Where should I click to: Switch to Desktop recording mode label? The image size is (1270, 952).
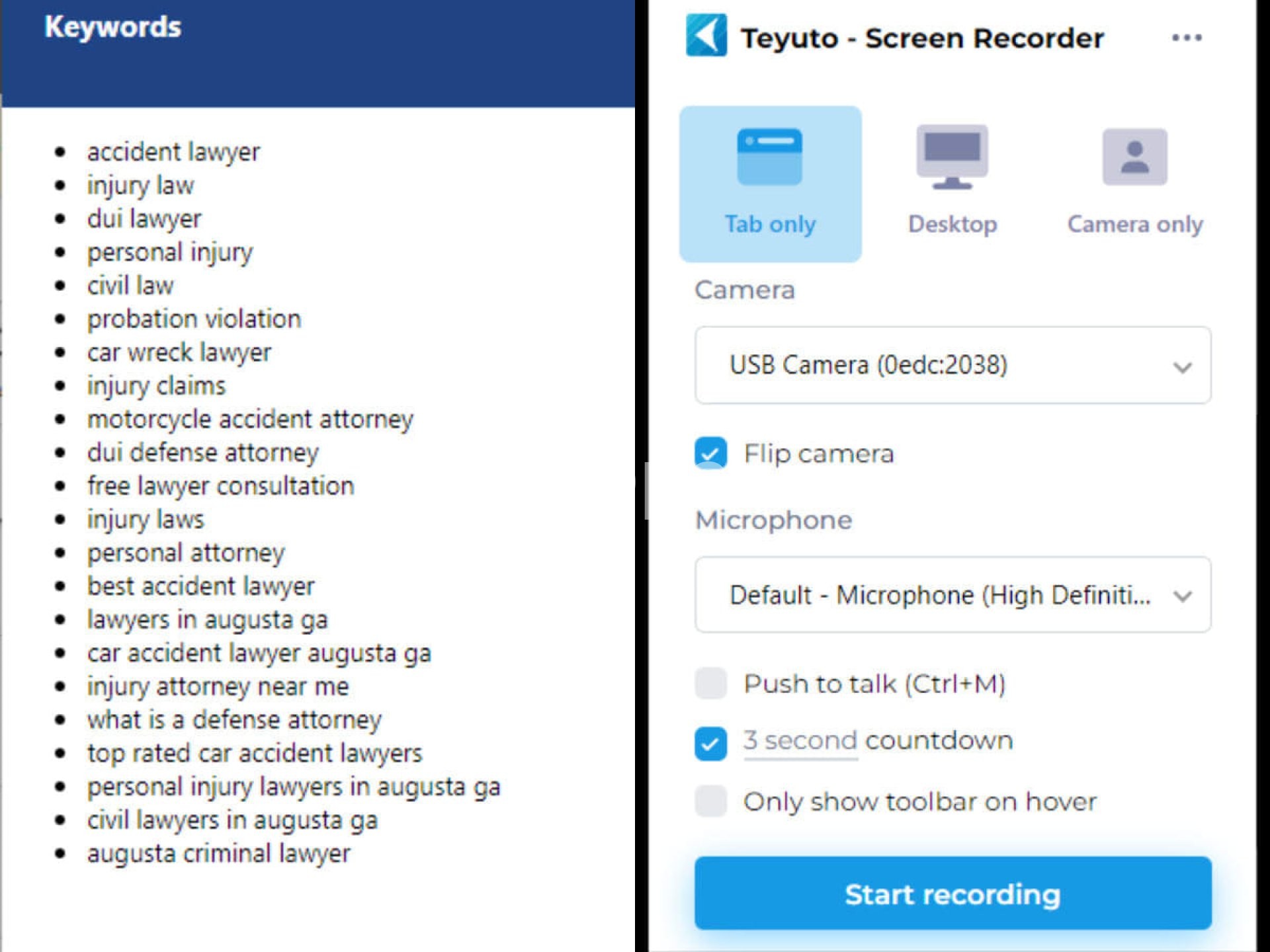click(952, 224)
